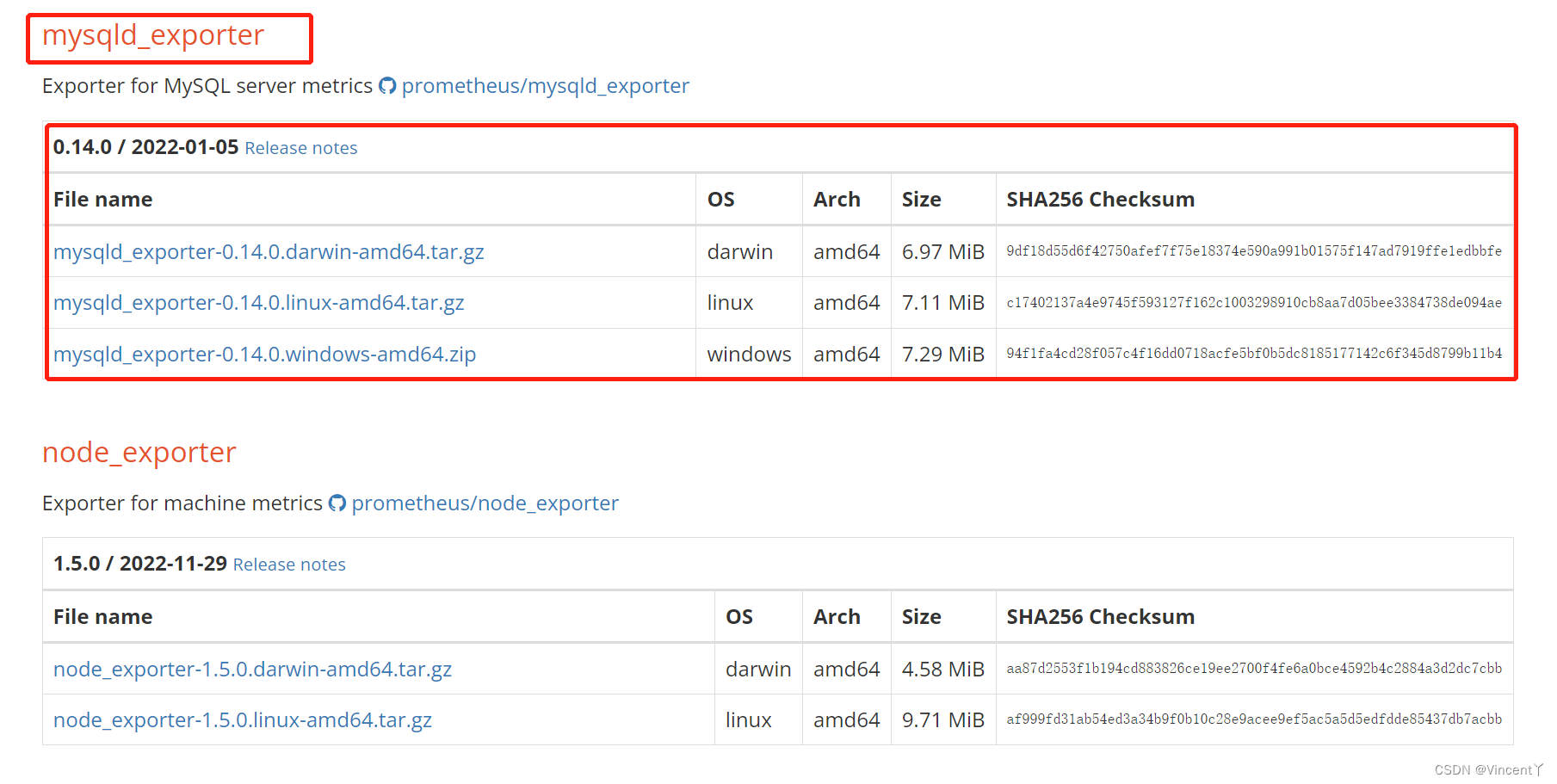Click the node_exporter section heading

(139, 453)
